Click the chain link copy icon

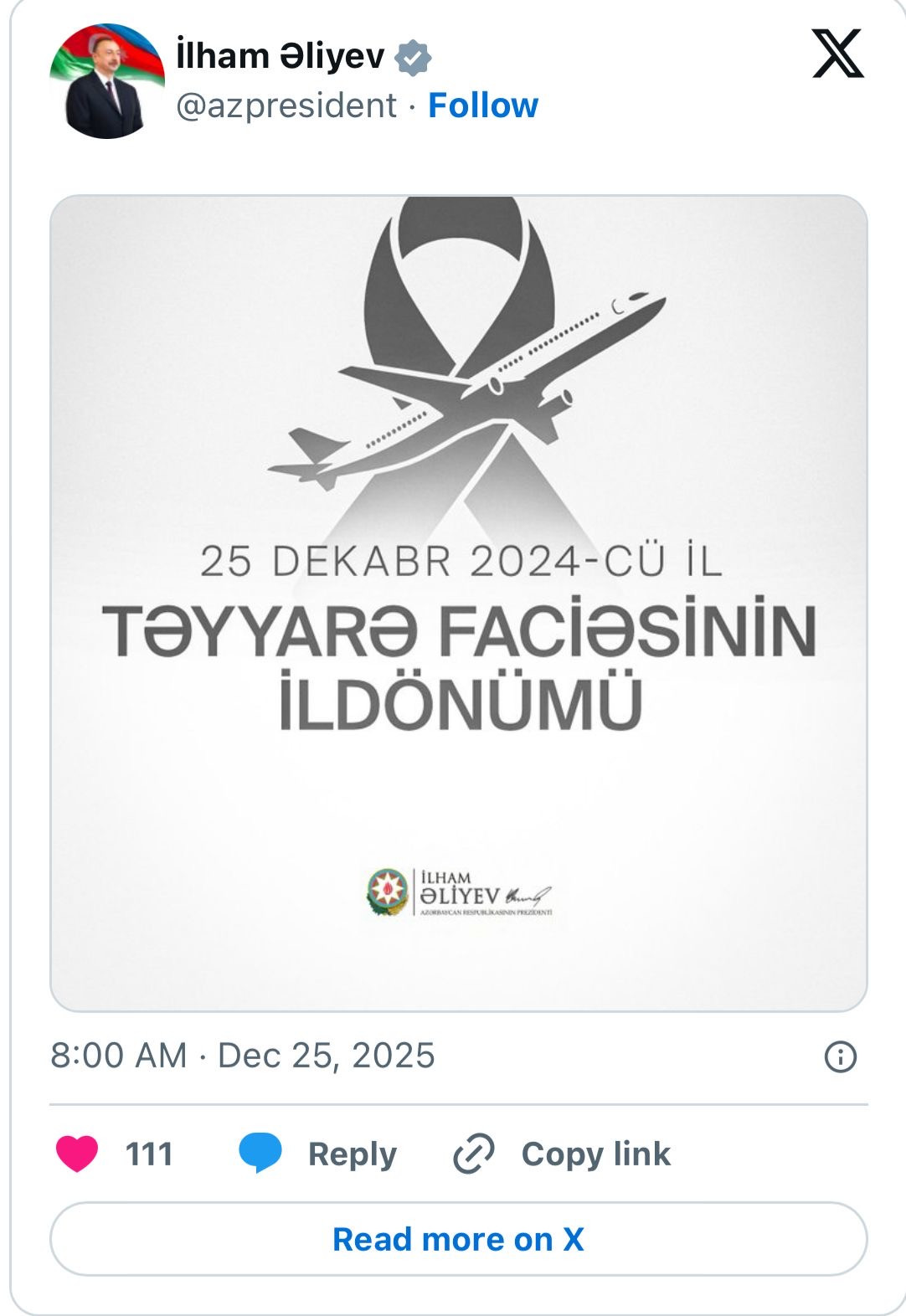point(474,1154)
